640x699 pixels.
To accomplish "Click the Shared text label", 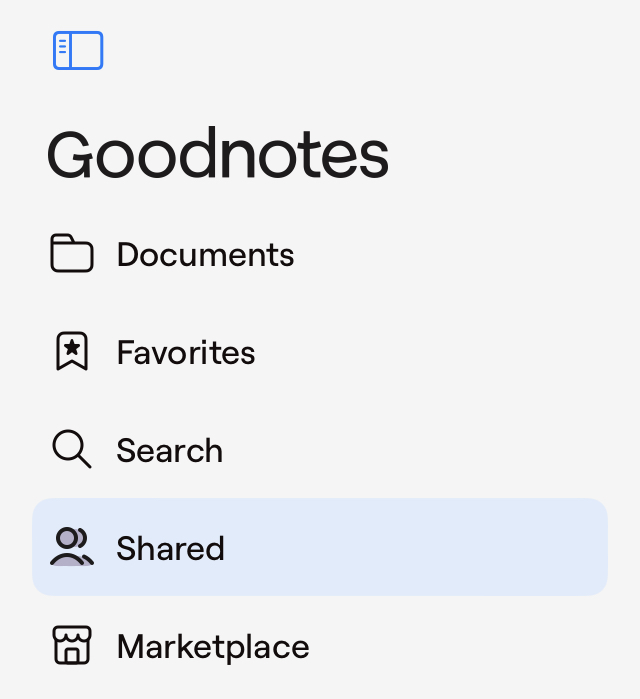I will point(170,549).
